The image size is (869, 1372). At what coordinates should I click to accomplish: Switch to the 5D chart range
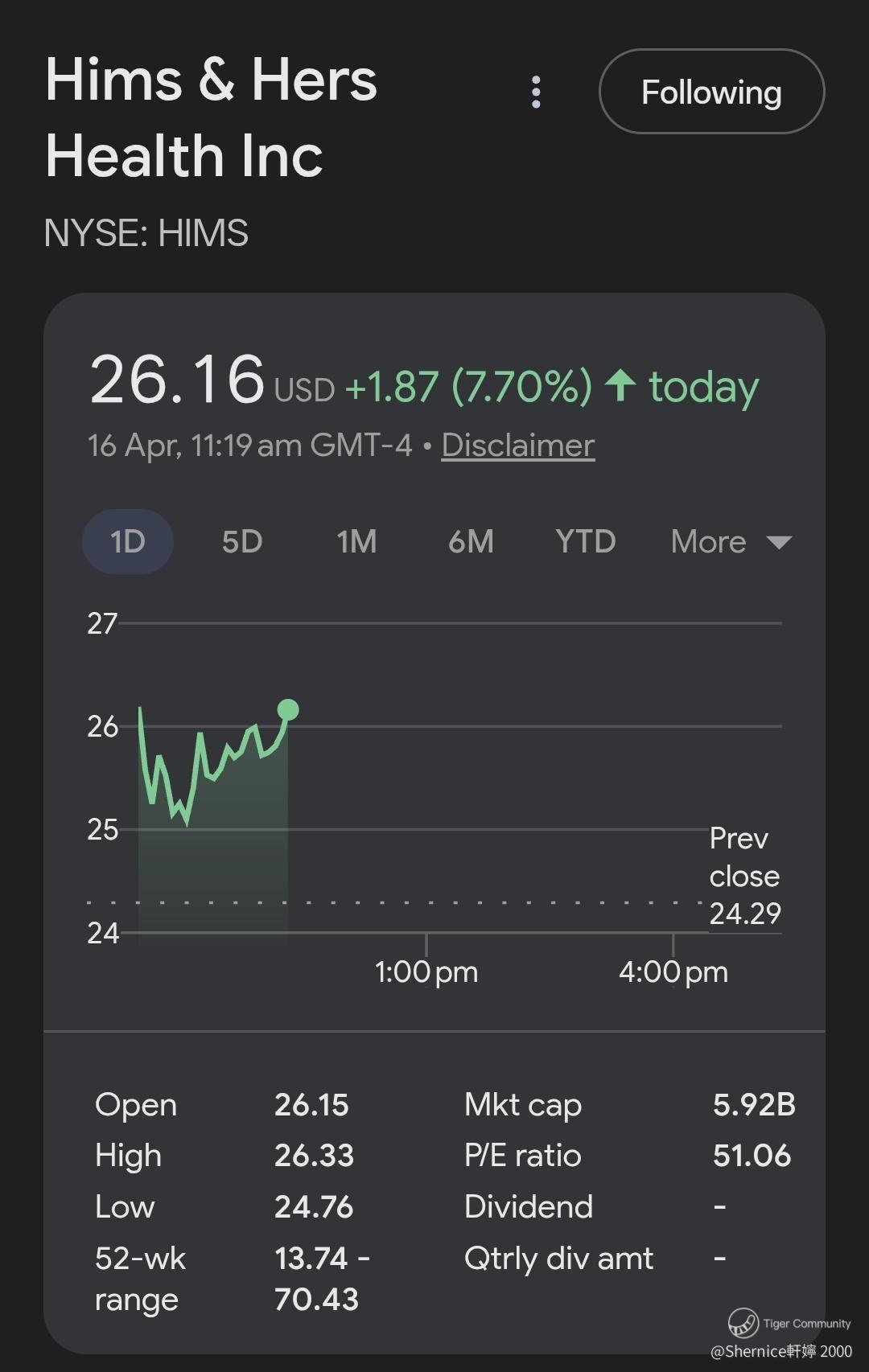tap(242, 542)
